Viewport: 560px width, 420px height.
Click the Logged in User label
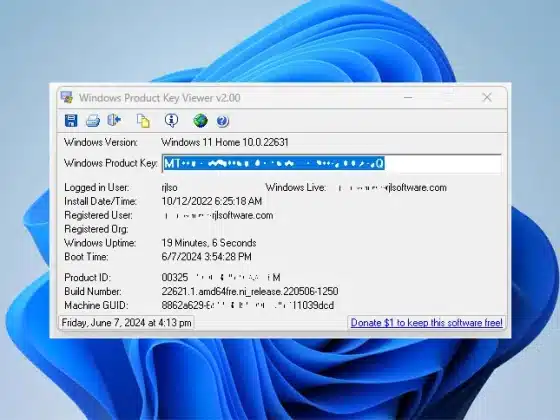coord(97,188)
